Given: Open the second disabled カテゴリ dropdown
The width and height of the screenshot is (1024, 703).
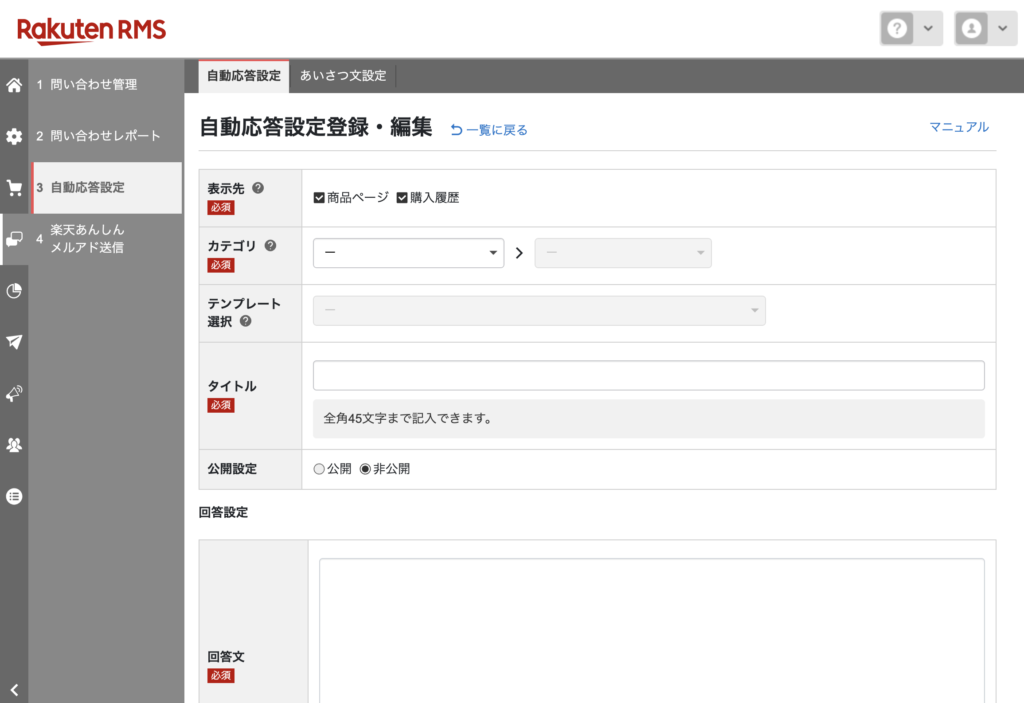Looking at the screenshot, I should pos(623,253).
